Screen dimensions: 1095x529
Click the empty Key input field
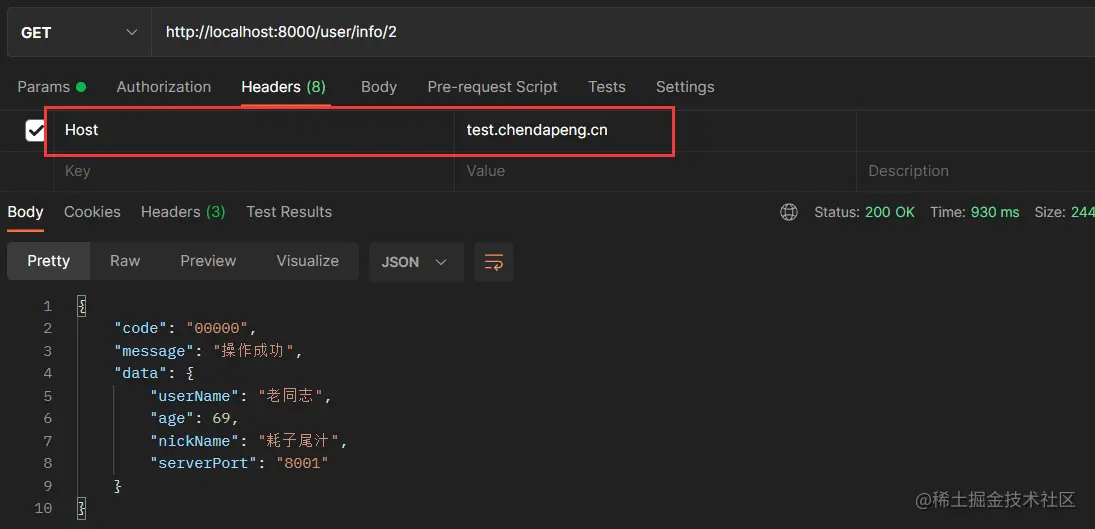tap(250, 171)
